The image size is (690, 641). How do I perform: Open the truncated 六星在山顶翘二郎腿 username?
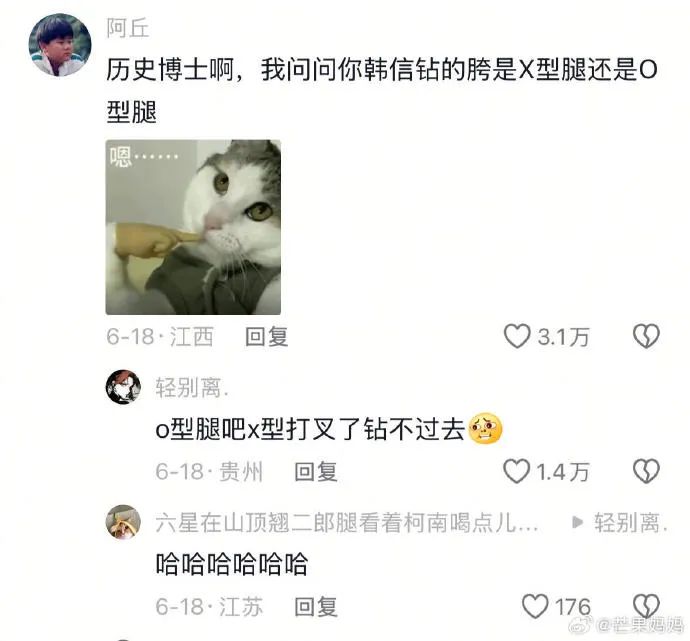[347, 523]
